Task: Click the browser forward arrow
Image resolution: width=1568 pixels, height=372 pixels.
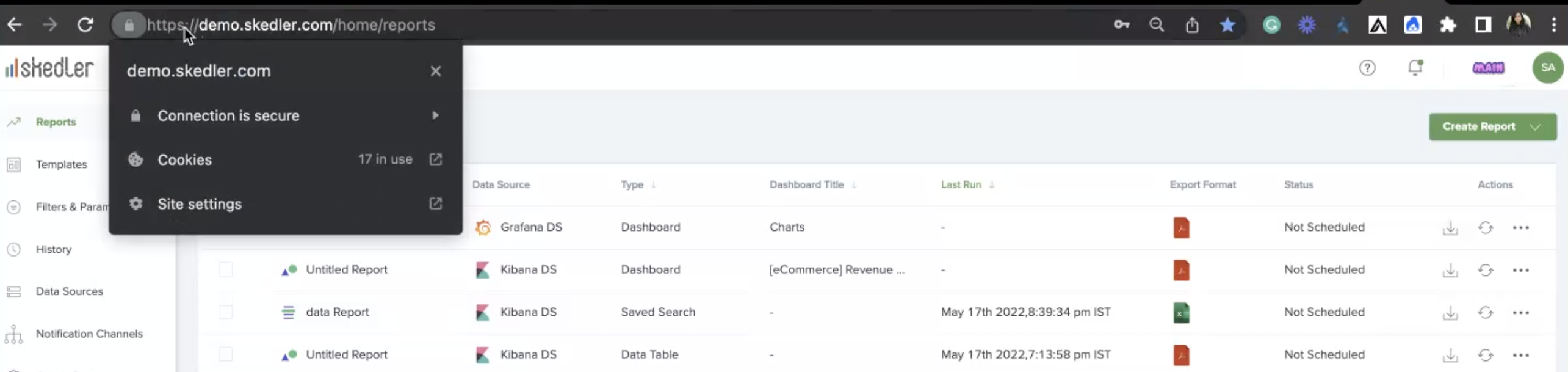Action: pos(50,25)
